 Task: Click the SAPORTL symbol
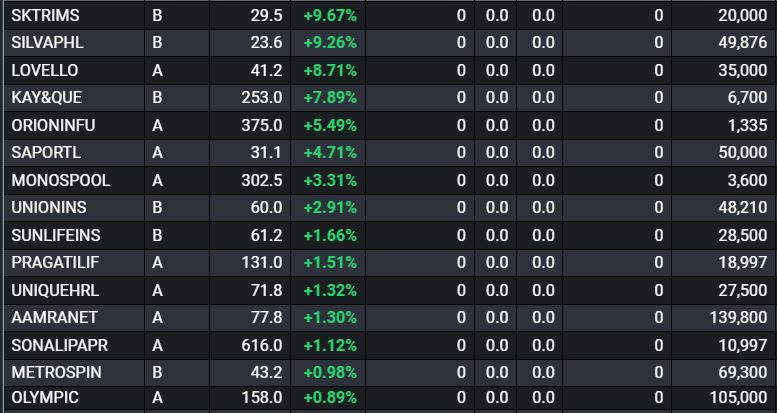[47, 153]
